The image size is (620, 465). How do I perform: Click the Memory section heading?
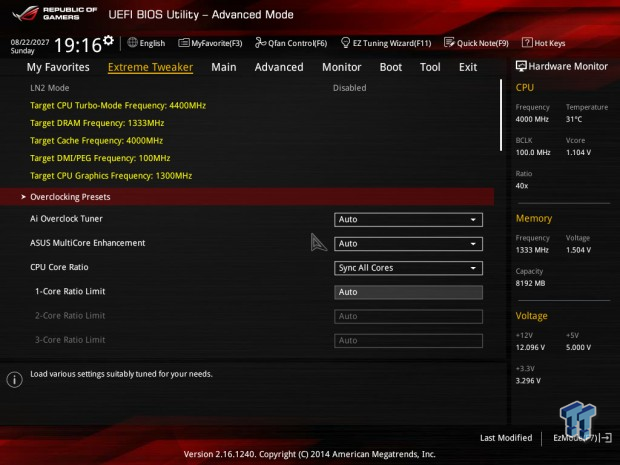534,218
